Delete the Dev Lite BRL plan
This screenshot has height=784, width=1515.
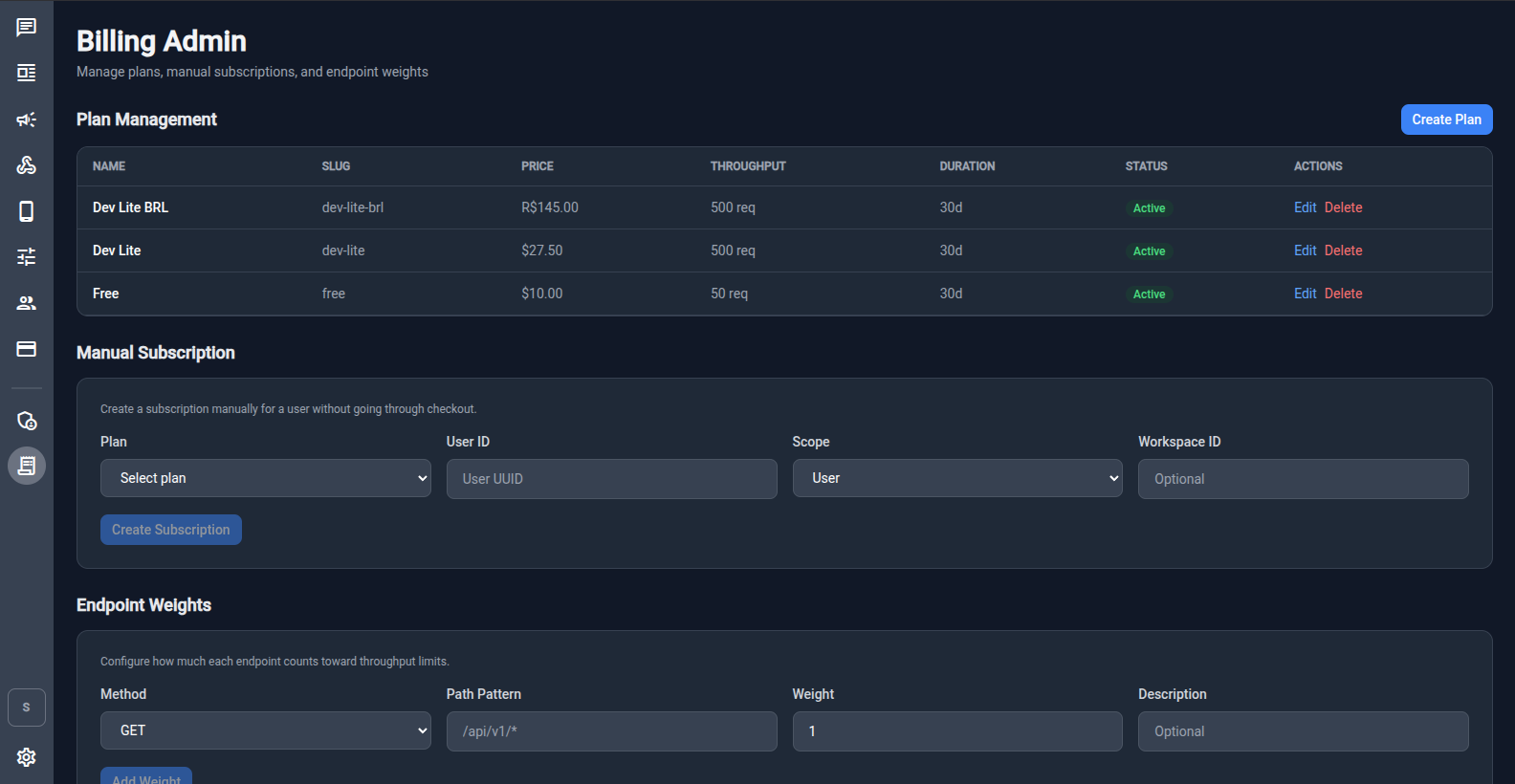[1343, 207]
